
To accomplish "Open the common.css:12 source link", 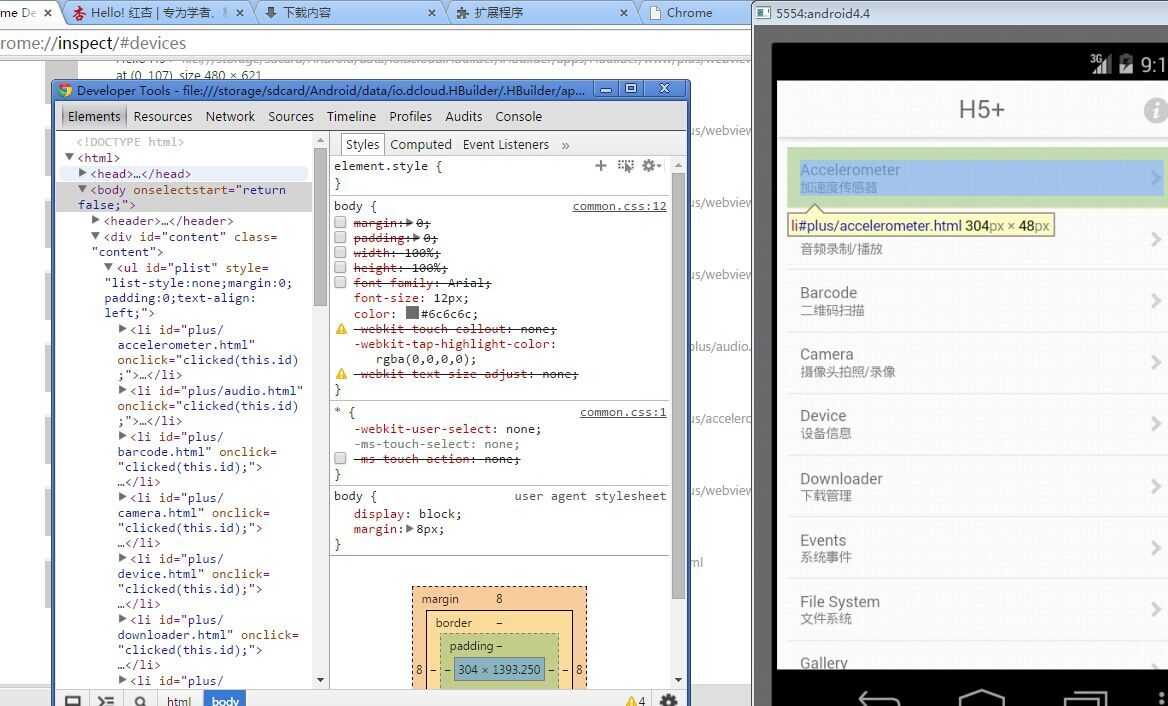I will pyautogui.click(x=620, y=206).
